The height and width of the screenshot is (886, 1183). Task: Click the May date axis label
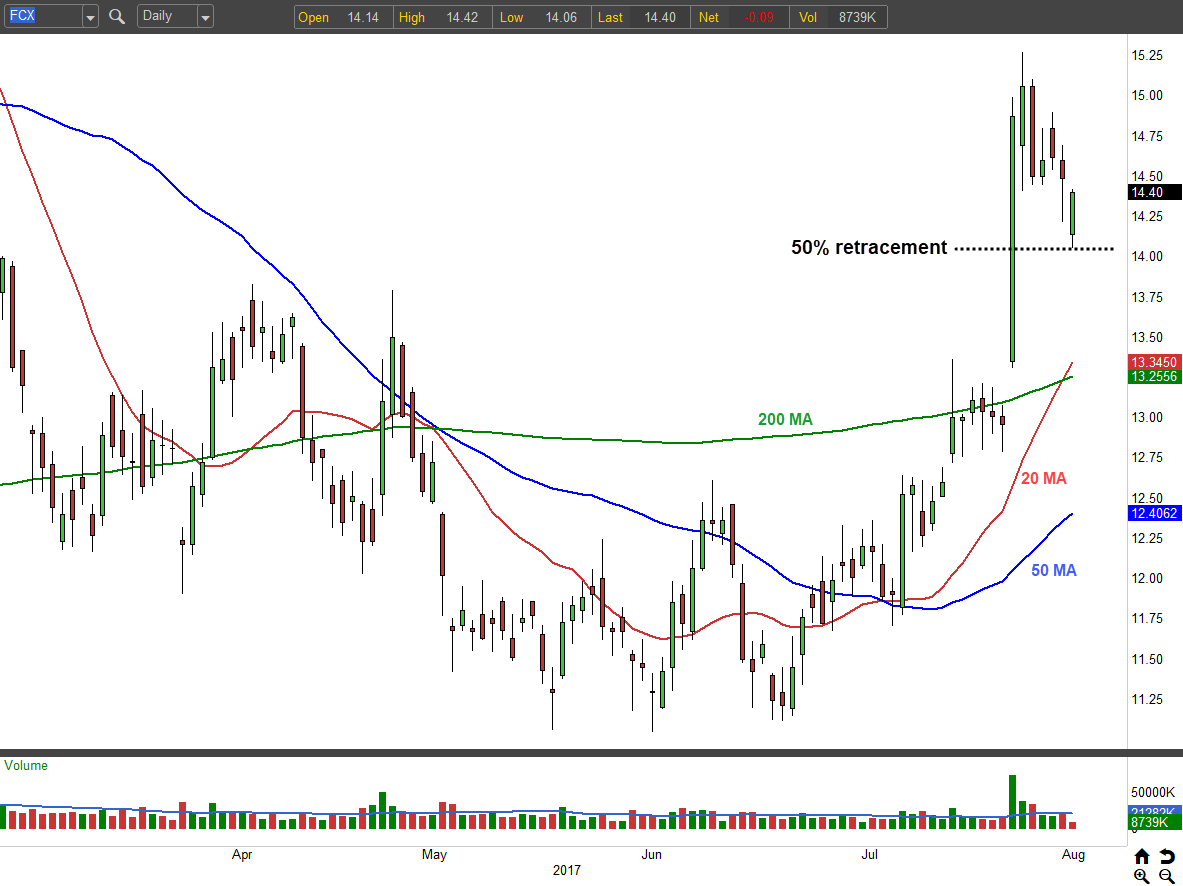(434, 854)
